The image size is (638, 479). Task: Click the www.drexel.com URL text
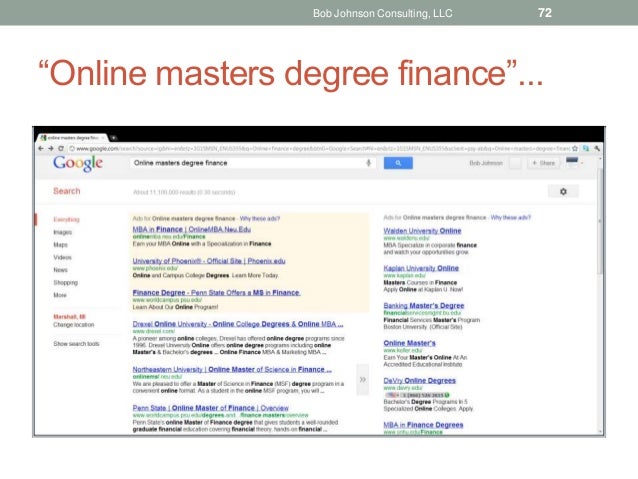pyautogui.click(x=153, y=331)
